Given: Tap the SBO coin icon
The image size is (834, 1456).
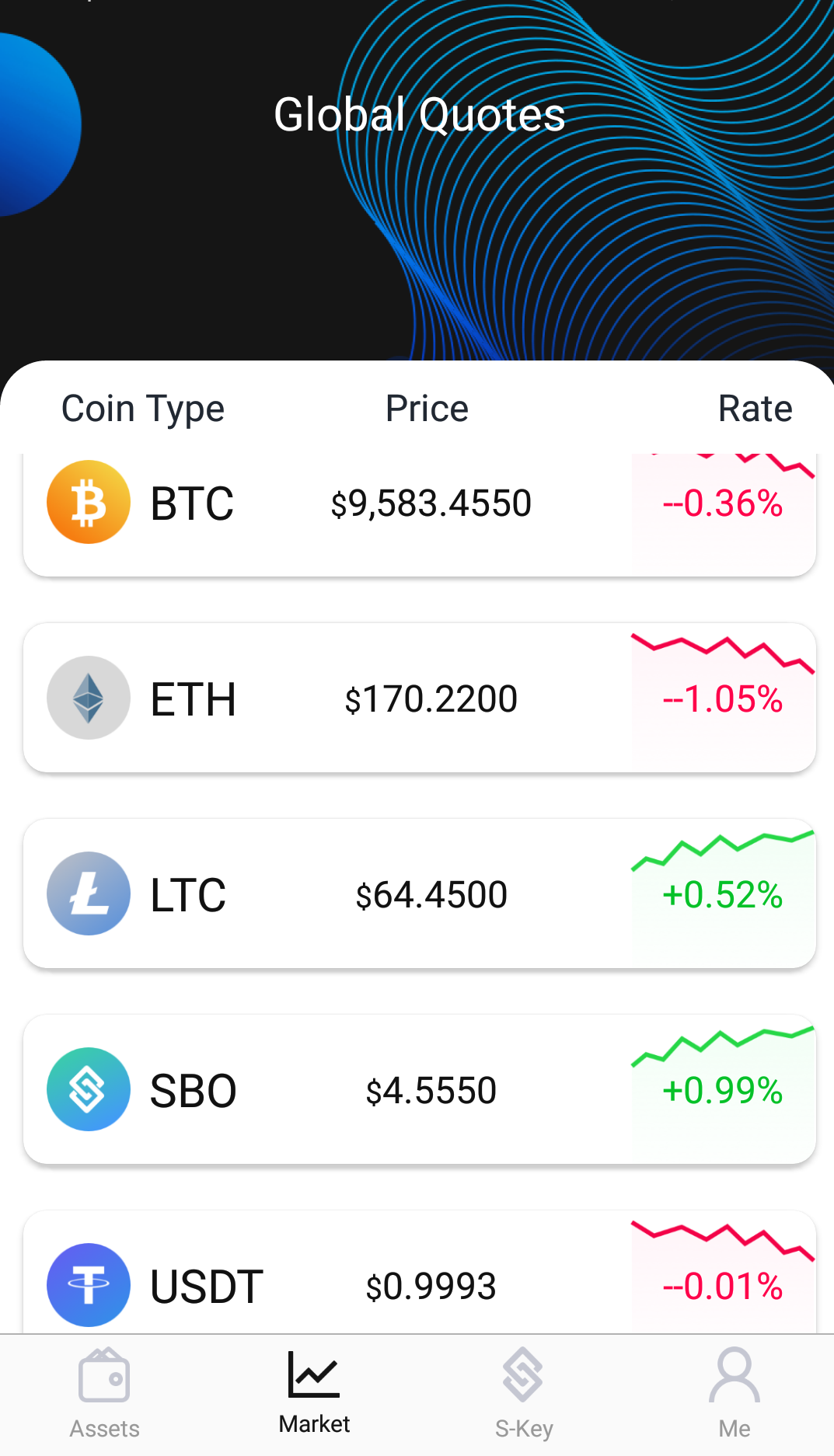Looking at the screenshot, I should pos(89,1089).
